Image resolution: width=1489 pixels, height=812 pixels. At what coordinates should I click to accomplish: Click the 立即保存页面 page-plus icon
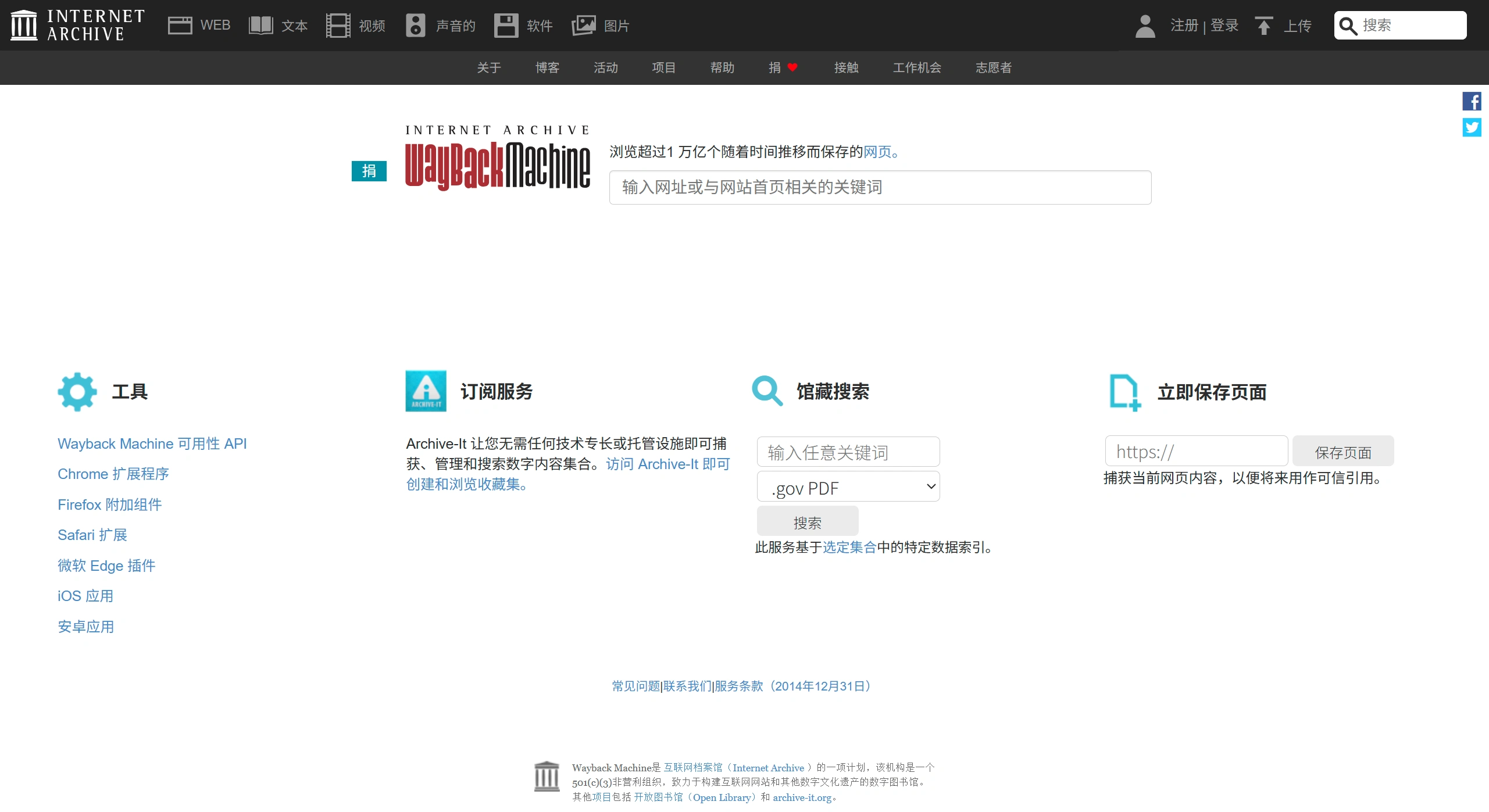(1124, 392)
